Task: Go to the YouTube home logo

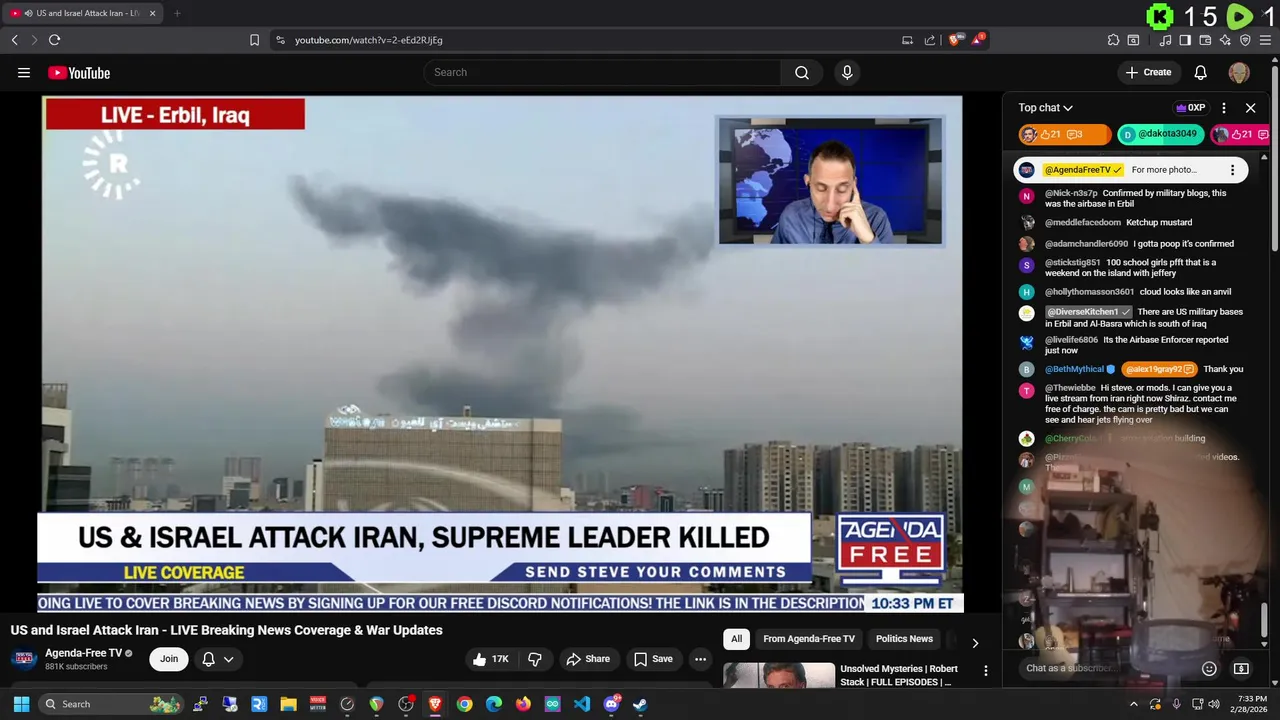Action: click(x=79, y=73)
